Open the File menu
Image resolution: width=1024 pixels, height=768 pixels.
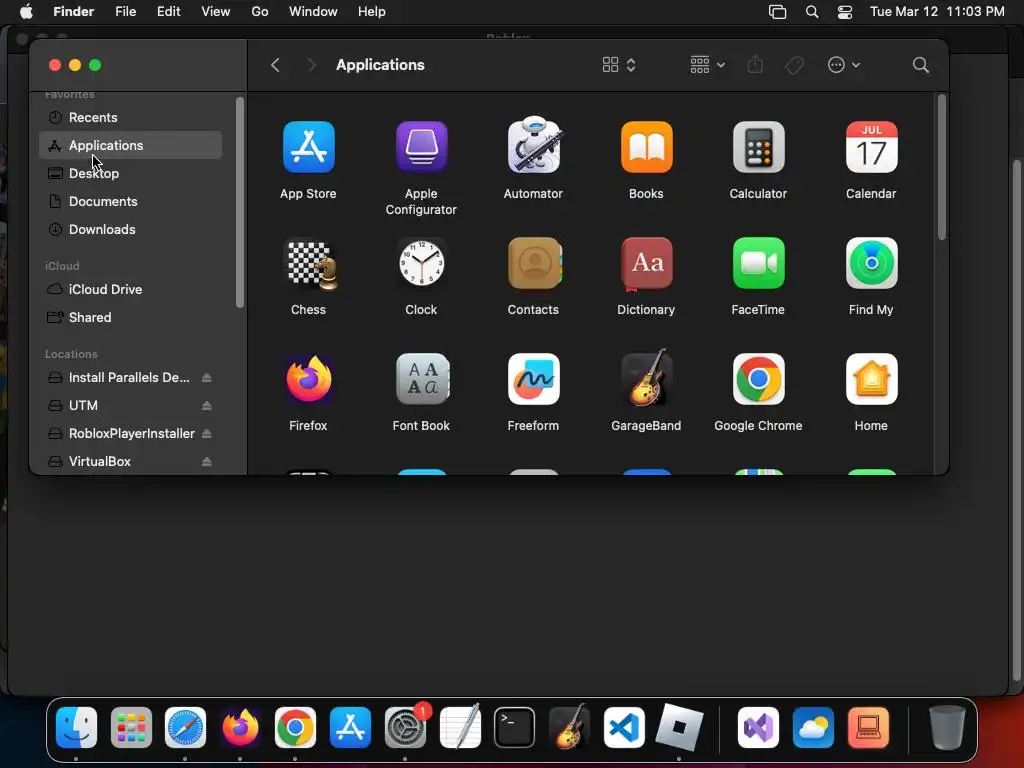pyautogui.click(x=125, y=11)
